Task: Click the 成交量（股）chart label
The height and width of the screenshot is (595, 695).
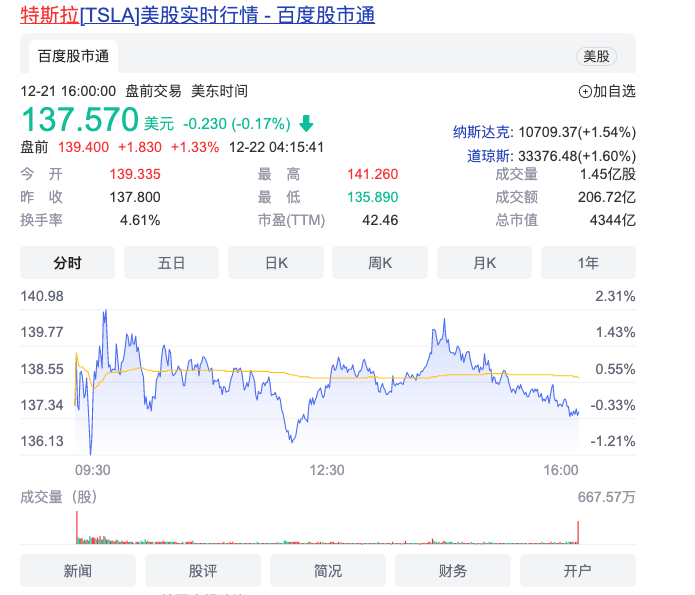Action: click(x=59, y=497)
